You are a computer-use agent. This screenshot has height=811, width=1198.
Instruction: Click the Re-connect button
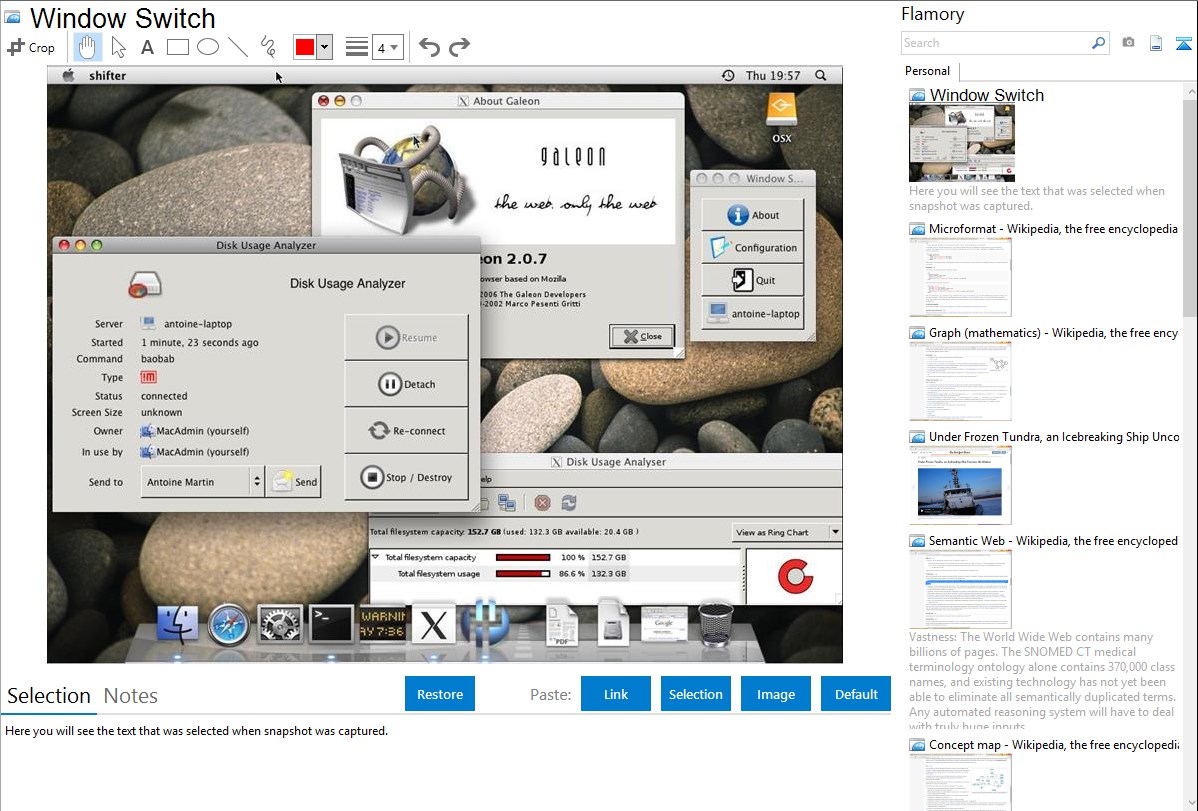[406, 430]
